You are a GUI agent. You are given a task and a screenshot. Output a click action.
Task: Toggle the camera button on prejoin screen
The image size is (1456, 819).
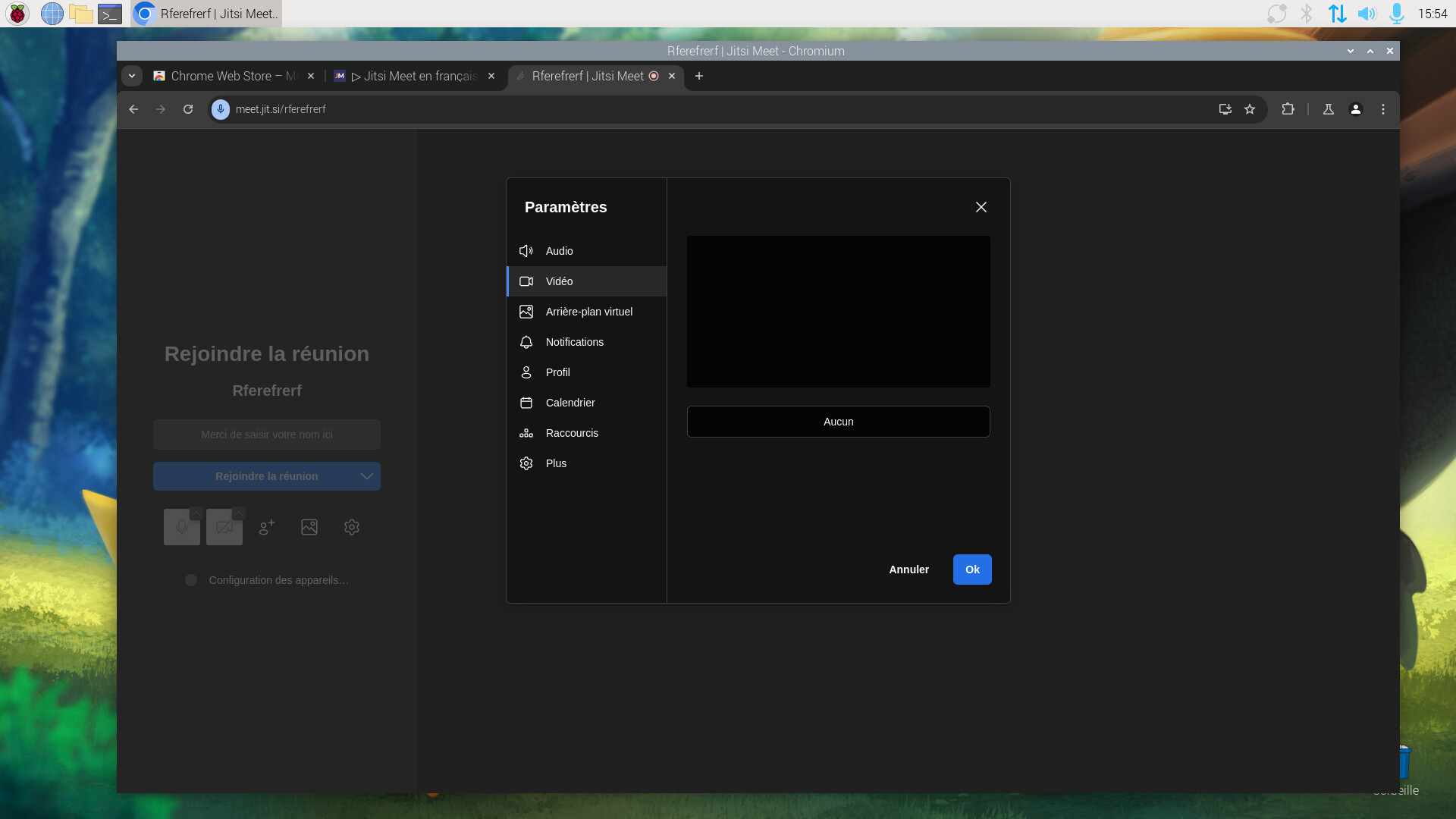pos(224,527)
